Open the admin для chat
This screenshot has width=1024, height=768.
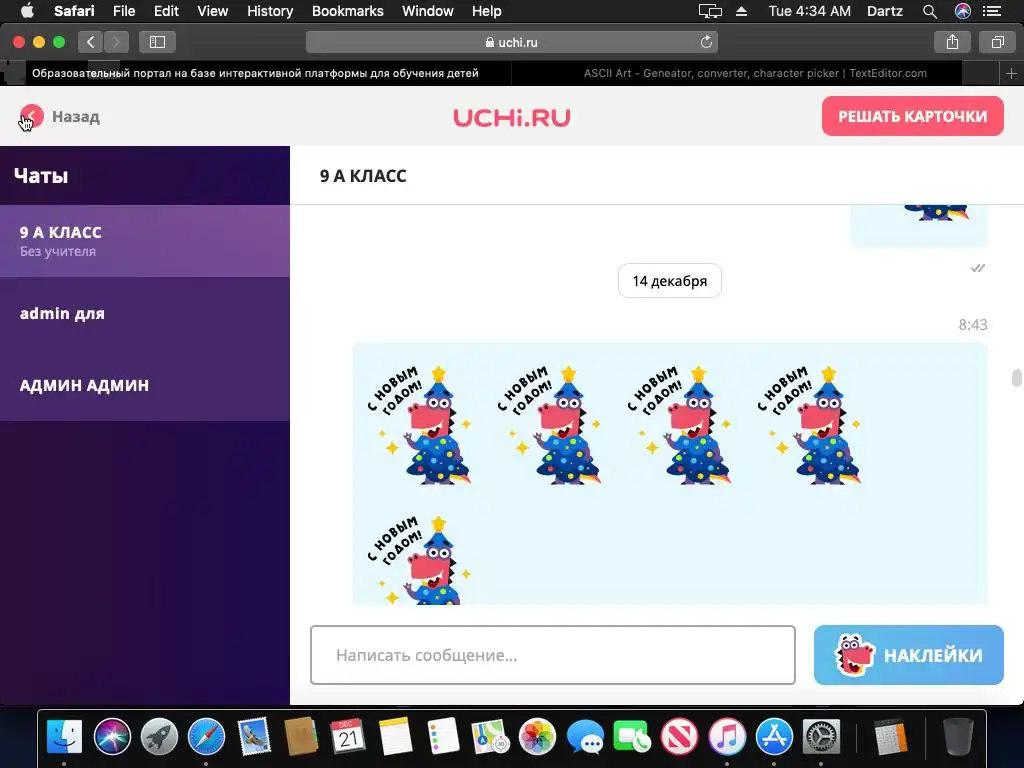click(x=145, y=313)
